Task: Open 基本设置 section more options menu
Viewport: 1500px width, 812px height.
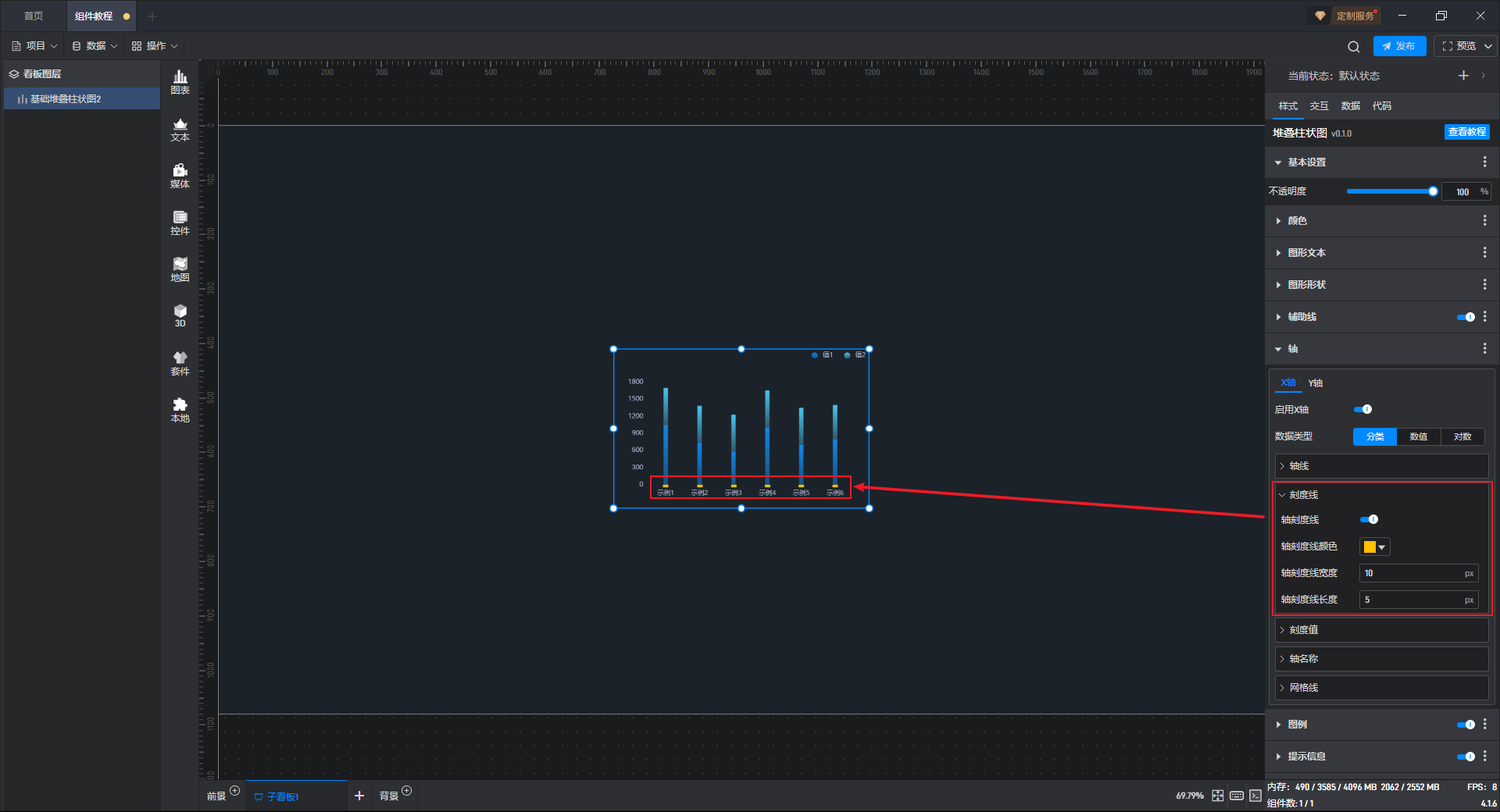Action: pyautogui.click(x=1484, y=162)
